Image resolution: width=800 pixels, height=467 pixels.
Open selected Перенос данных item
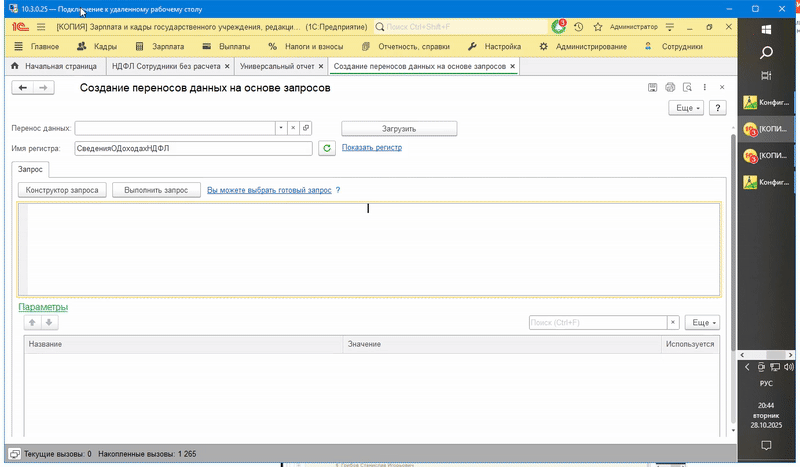point(306,128)
